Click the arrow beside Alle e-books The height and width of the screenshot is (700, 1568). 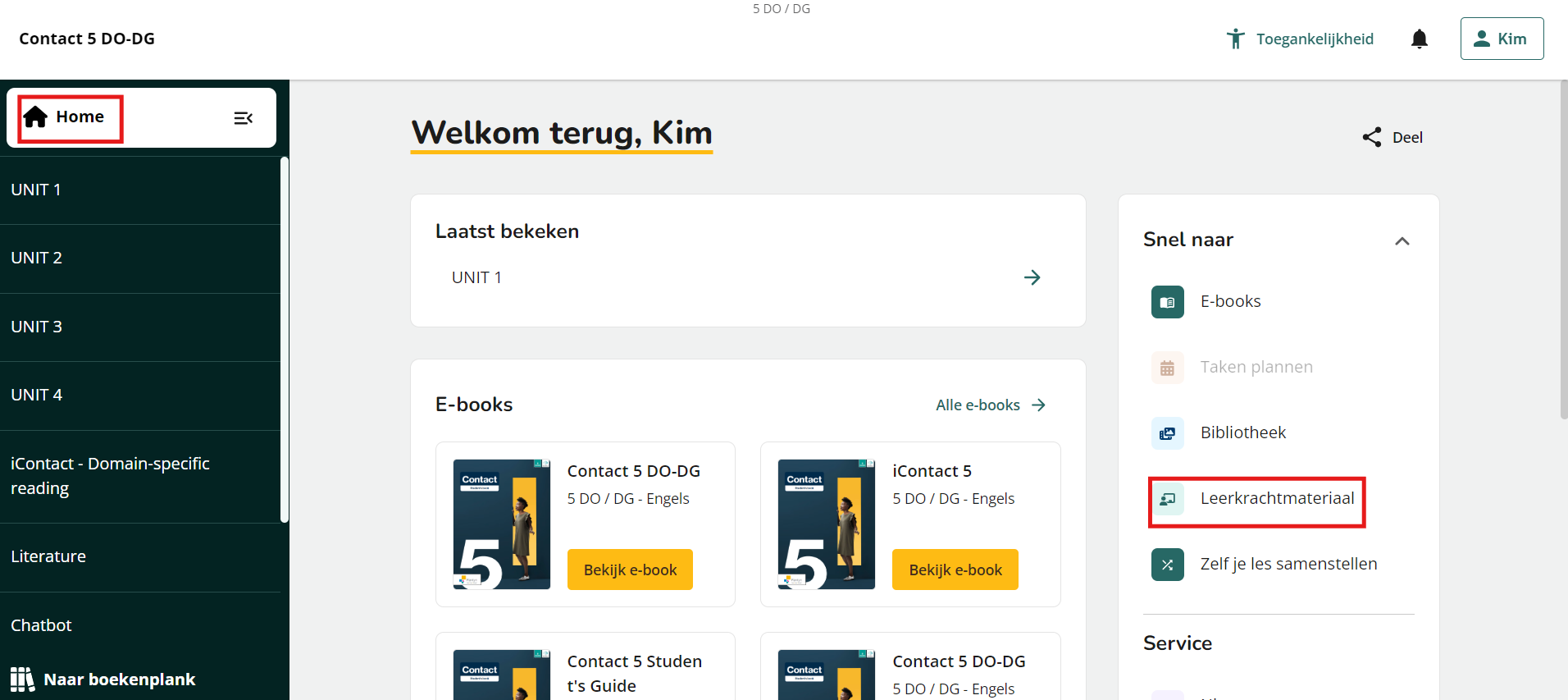click(x=1038, y=405)
